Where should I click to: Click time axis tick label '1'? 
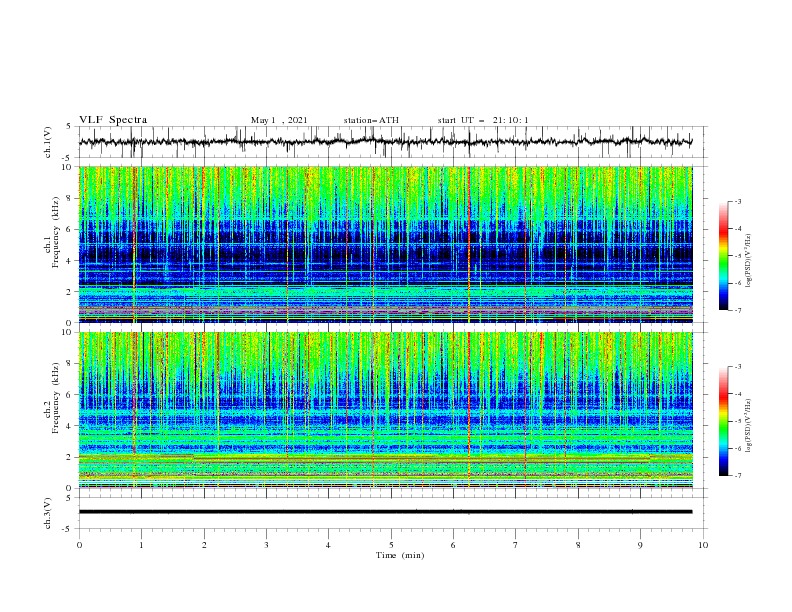(x=141, y=545)
